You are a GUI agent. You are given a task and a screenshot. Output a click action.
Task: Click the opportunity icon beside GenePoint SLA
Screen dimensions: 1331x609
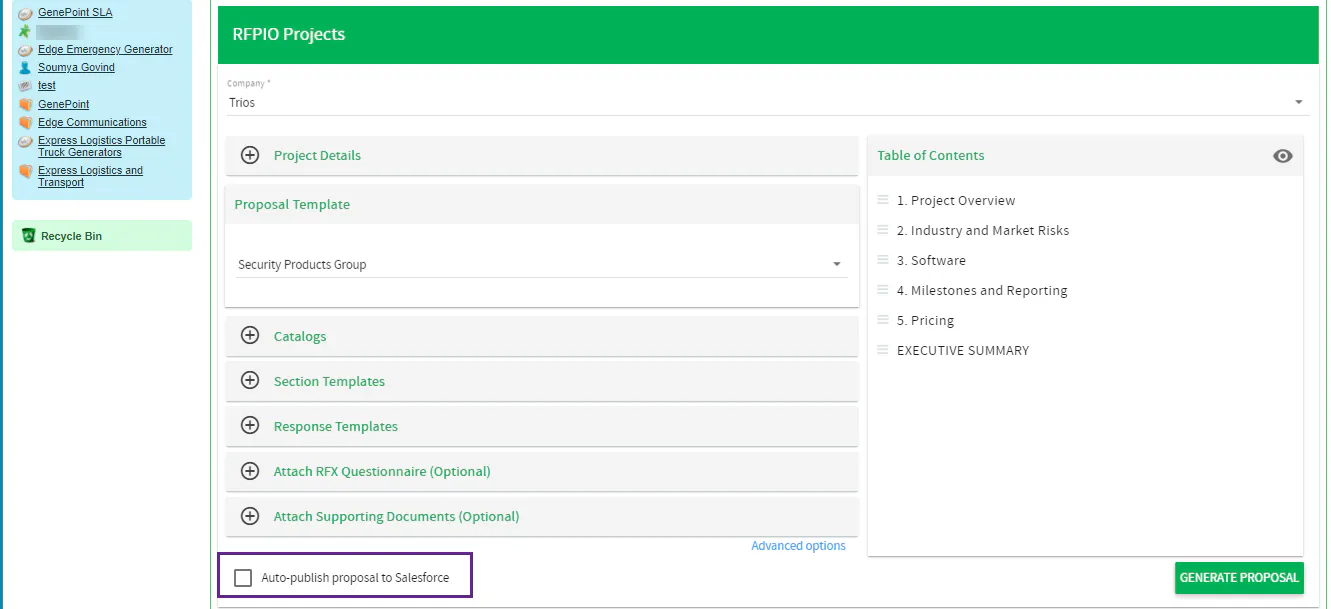click(x=24, y=12)
